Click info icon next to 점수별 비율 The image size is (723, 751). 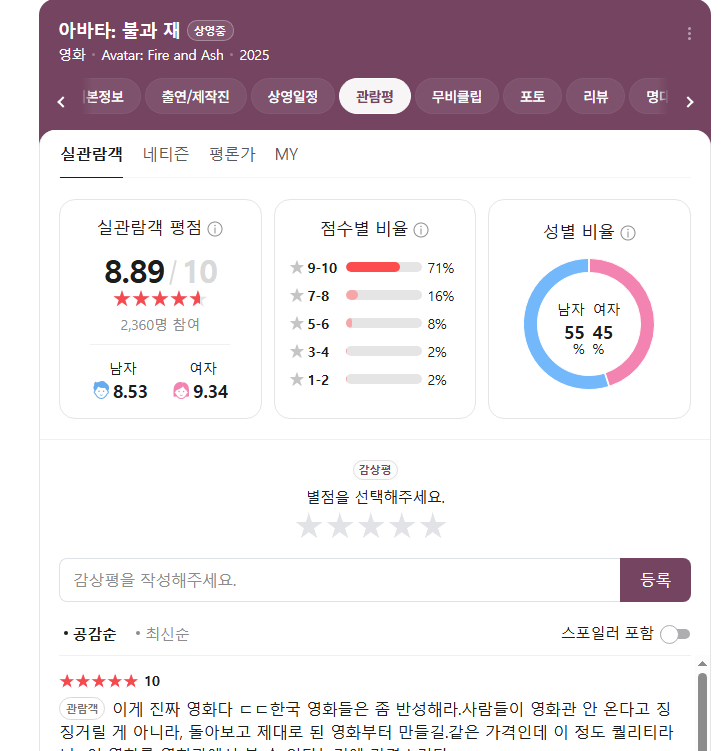(421, 230)
